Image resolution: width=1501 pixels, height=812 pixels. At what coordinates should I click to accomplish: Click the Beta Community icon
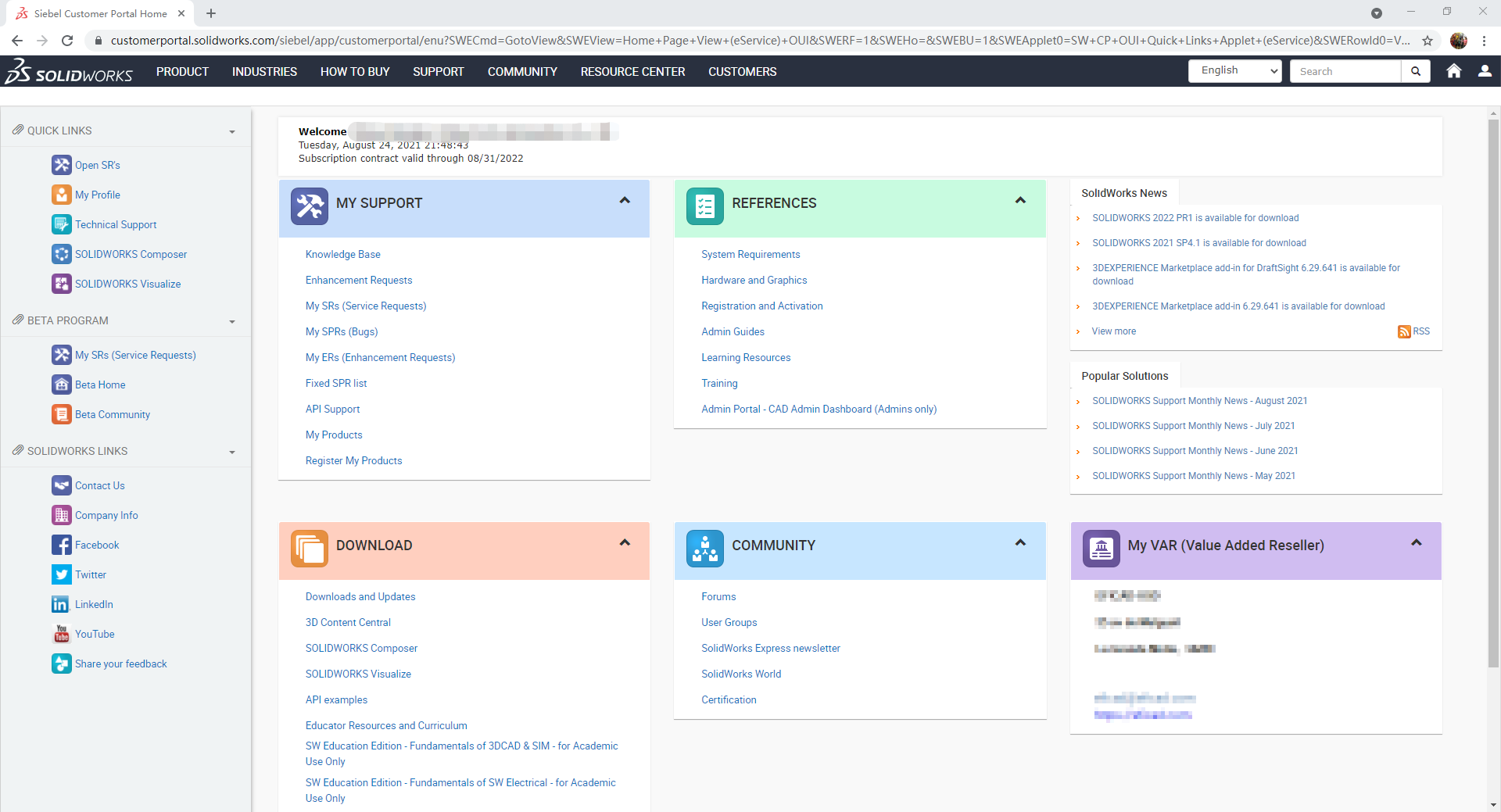tap(61, 414)
